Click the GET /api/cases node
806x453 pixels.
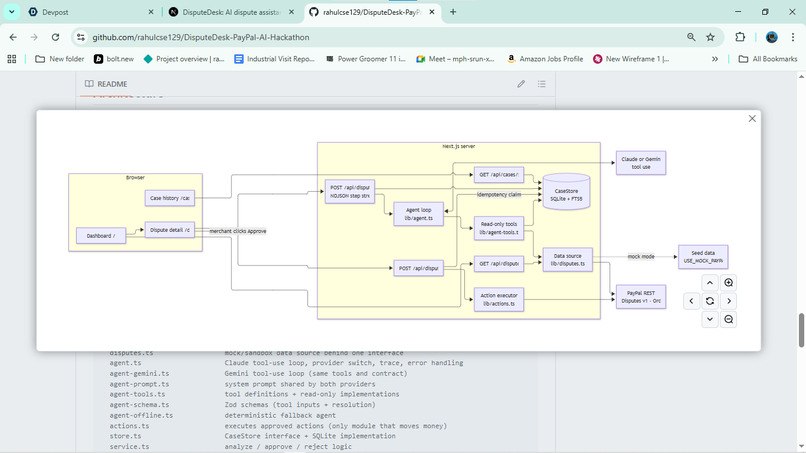(x=499, y=175)
